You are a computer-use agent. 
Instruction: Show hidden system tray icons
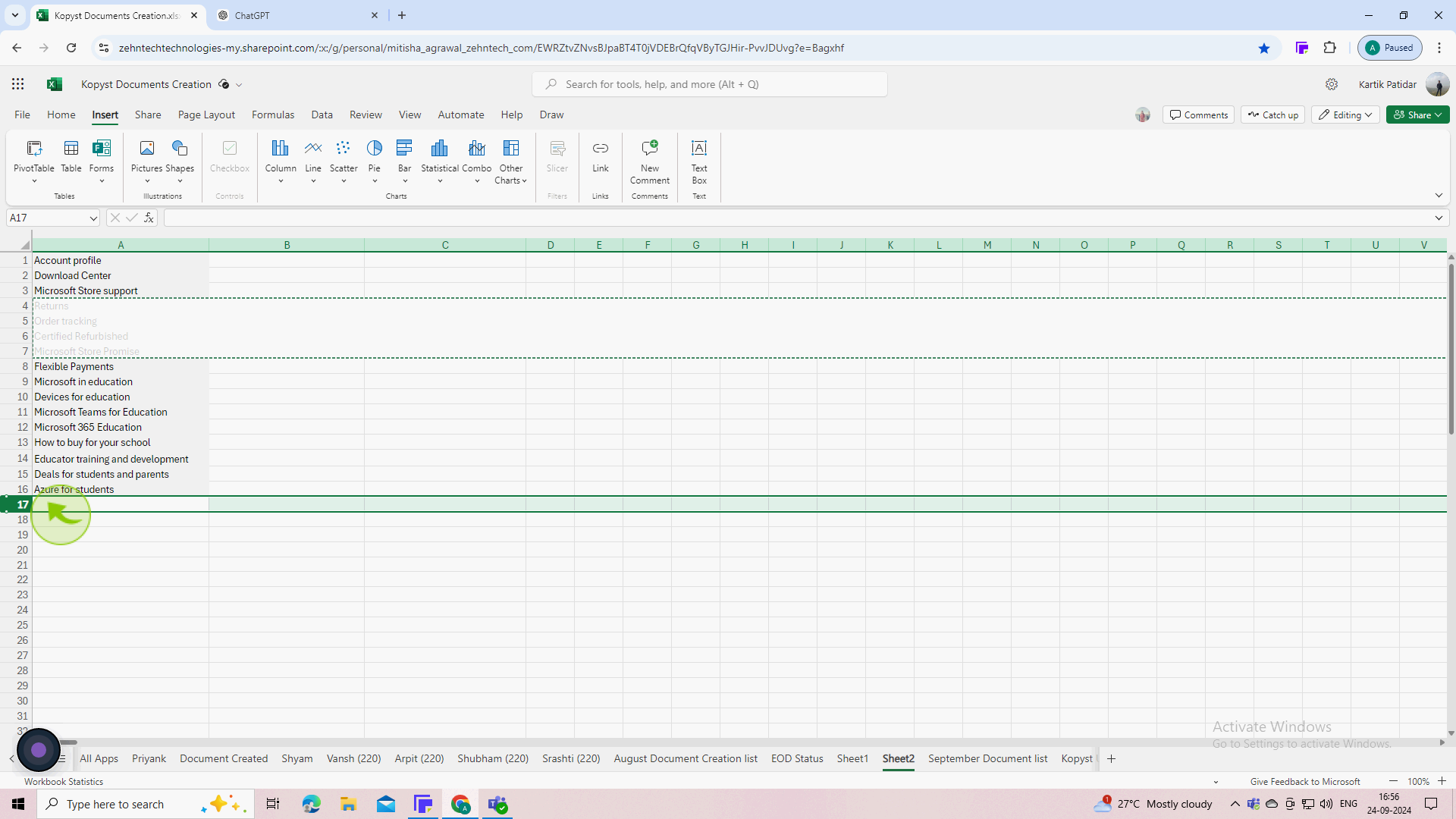click(x=1235, y=804)
